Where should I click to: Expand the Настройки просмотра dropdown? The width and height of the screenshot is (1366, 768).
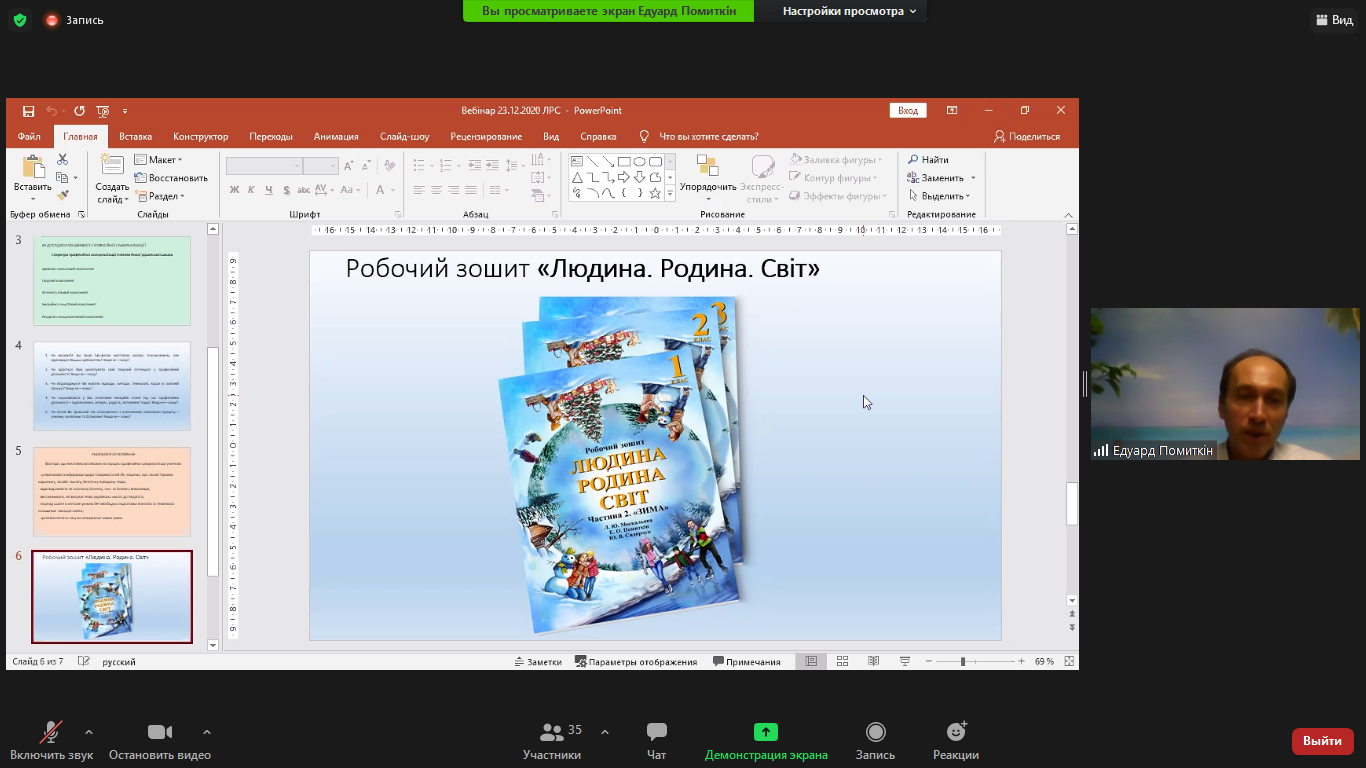coord(849,11)
